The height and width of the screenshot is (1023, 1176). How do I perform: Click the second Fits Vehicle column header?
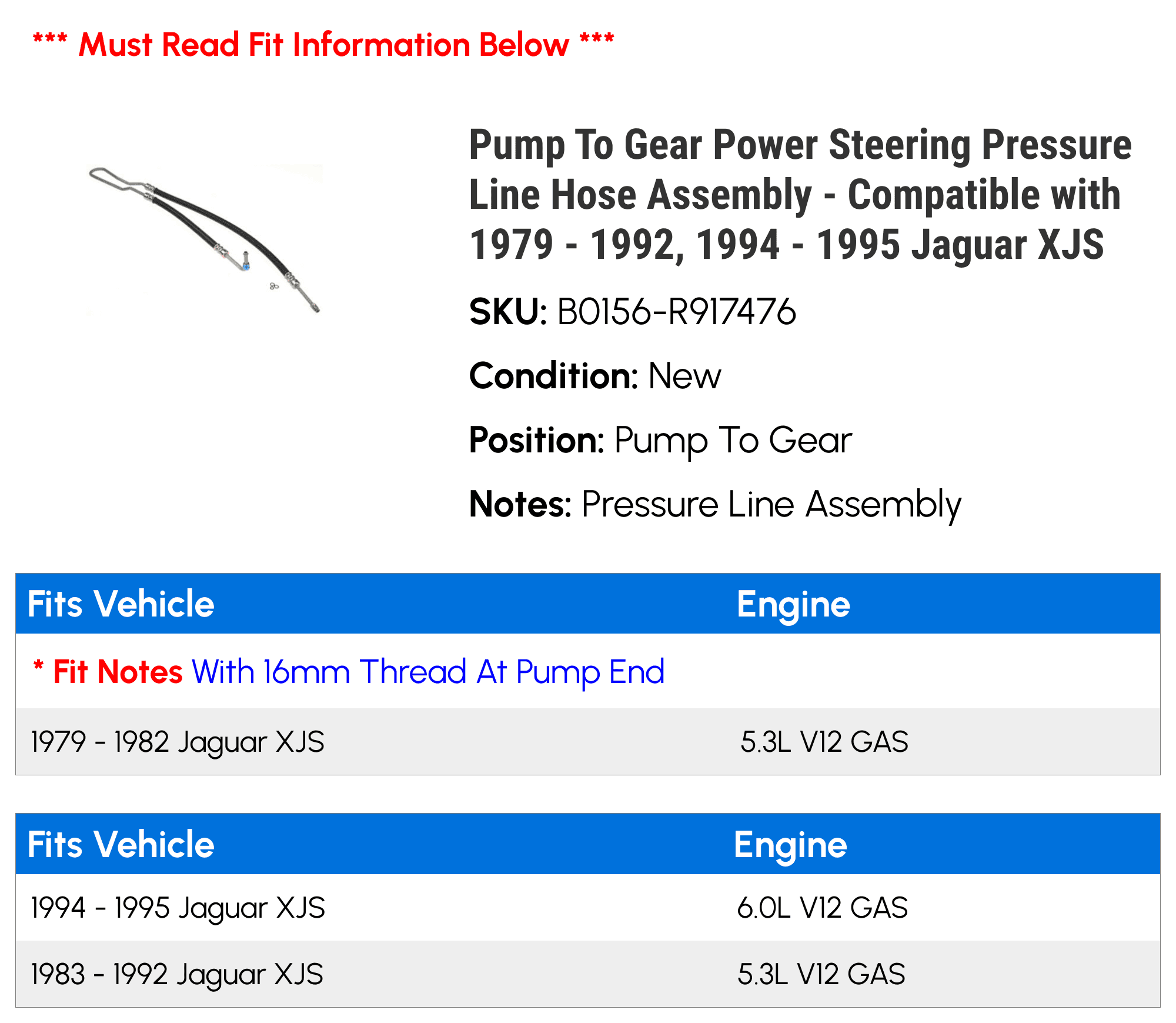point(121,845)
